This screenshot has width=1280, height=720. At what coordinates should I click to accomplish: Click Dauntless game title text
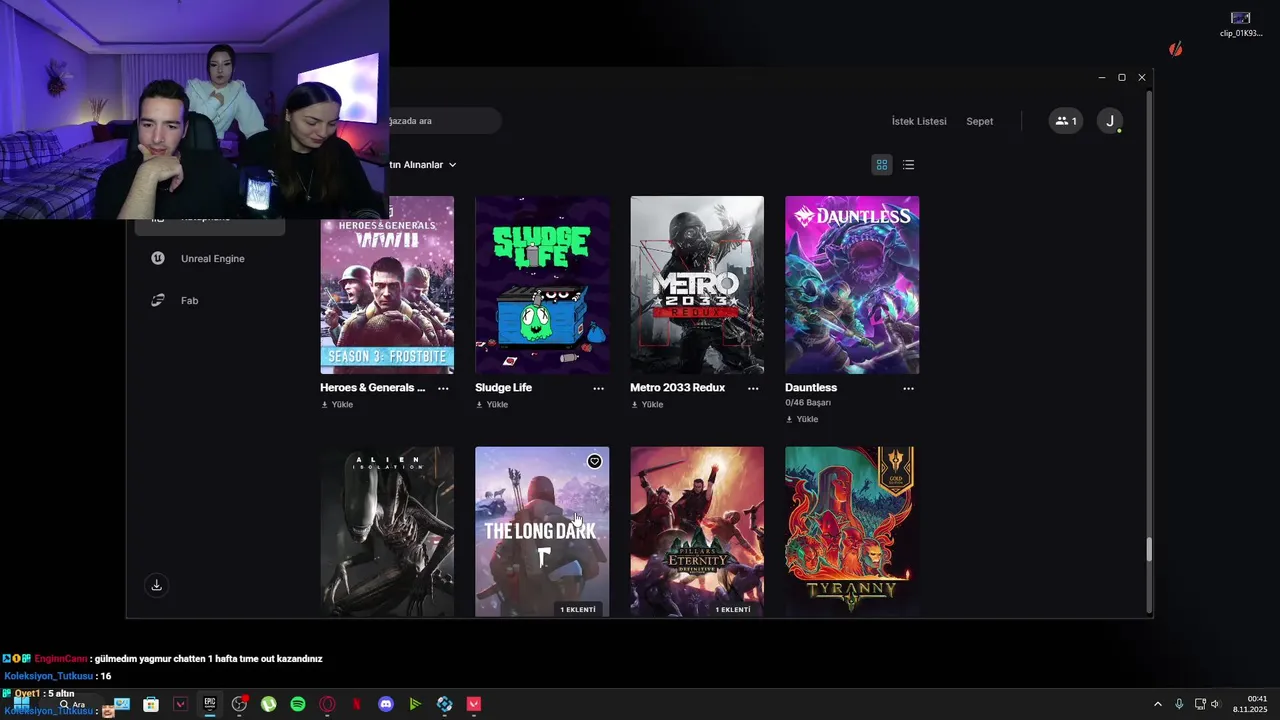click(811, 388)
